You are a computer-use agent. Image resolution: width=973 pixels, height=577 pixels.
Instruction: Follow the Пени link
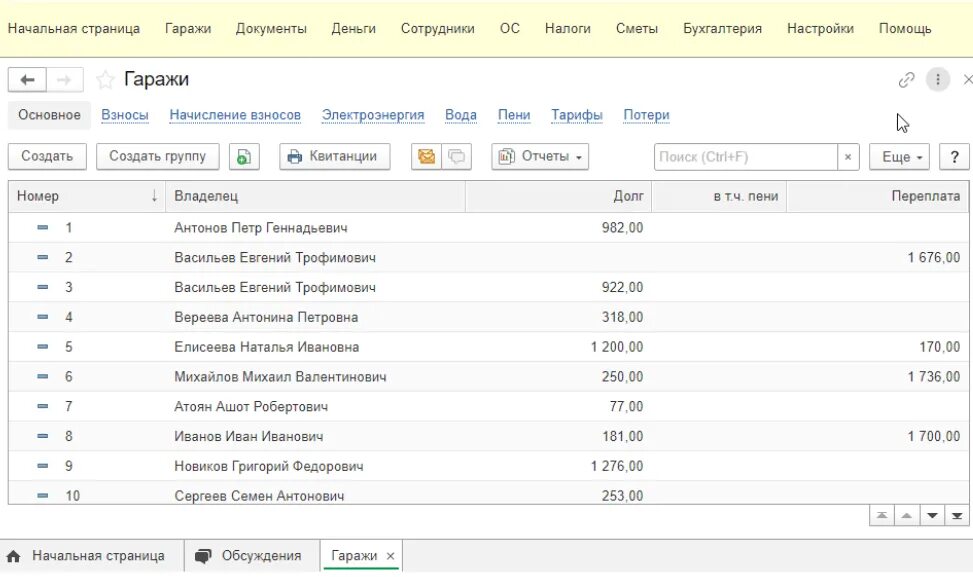tap(514, 115)
